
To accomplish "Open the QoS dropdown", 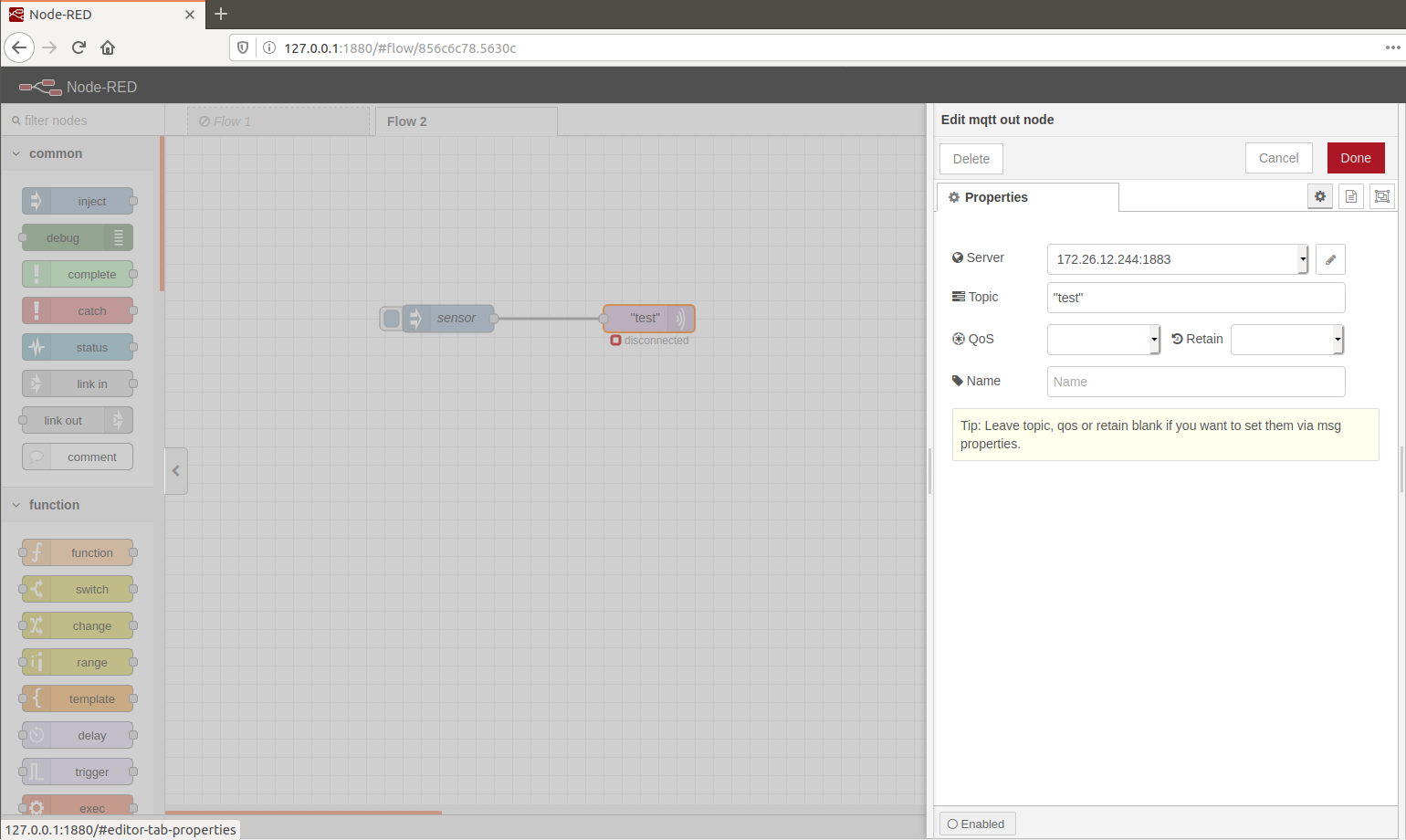I will 1104,339.
